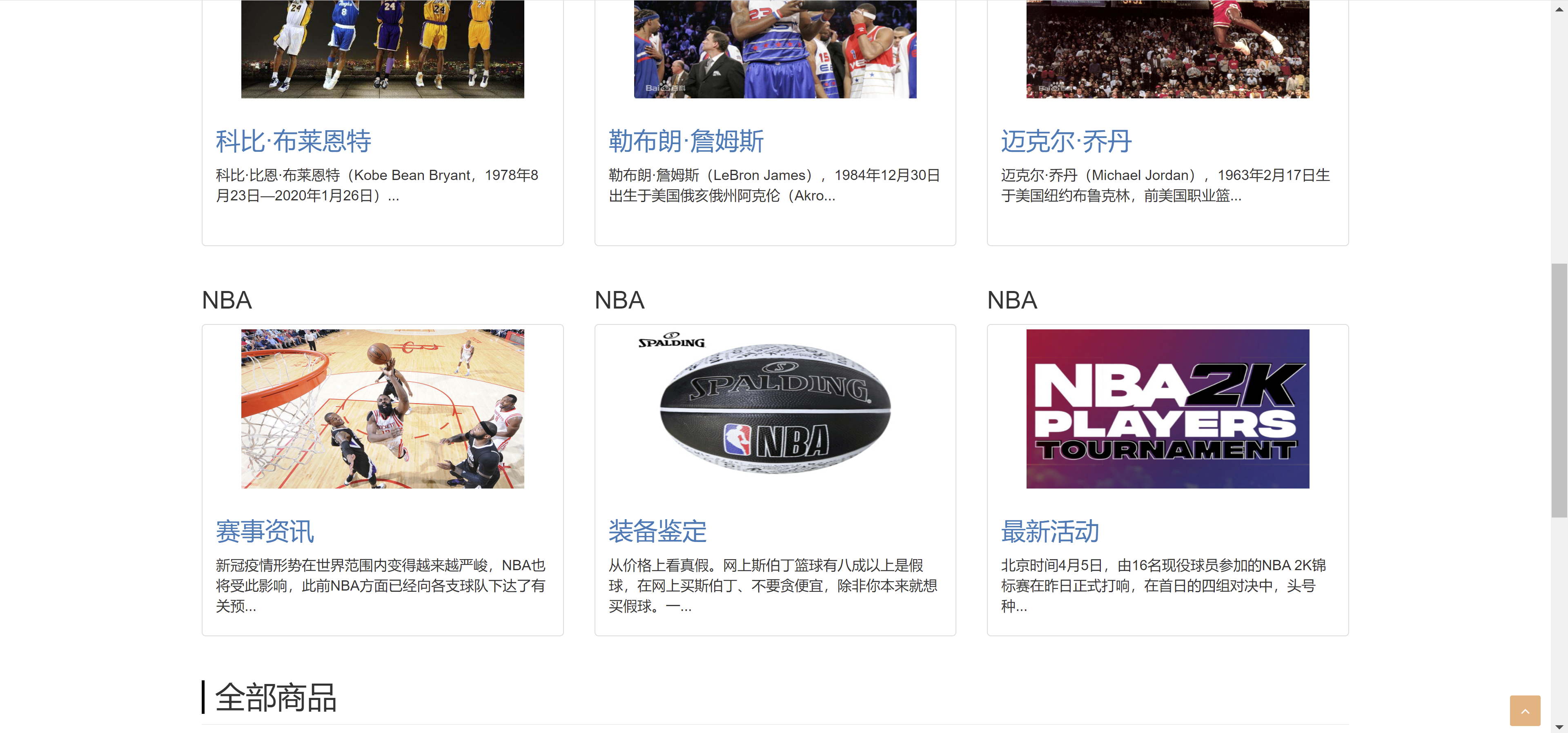Screen dimensions: 1568x733
Task: Open the 最新活动 article link
Action: (1049, 531)
